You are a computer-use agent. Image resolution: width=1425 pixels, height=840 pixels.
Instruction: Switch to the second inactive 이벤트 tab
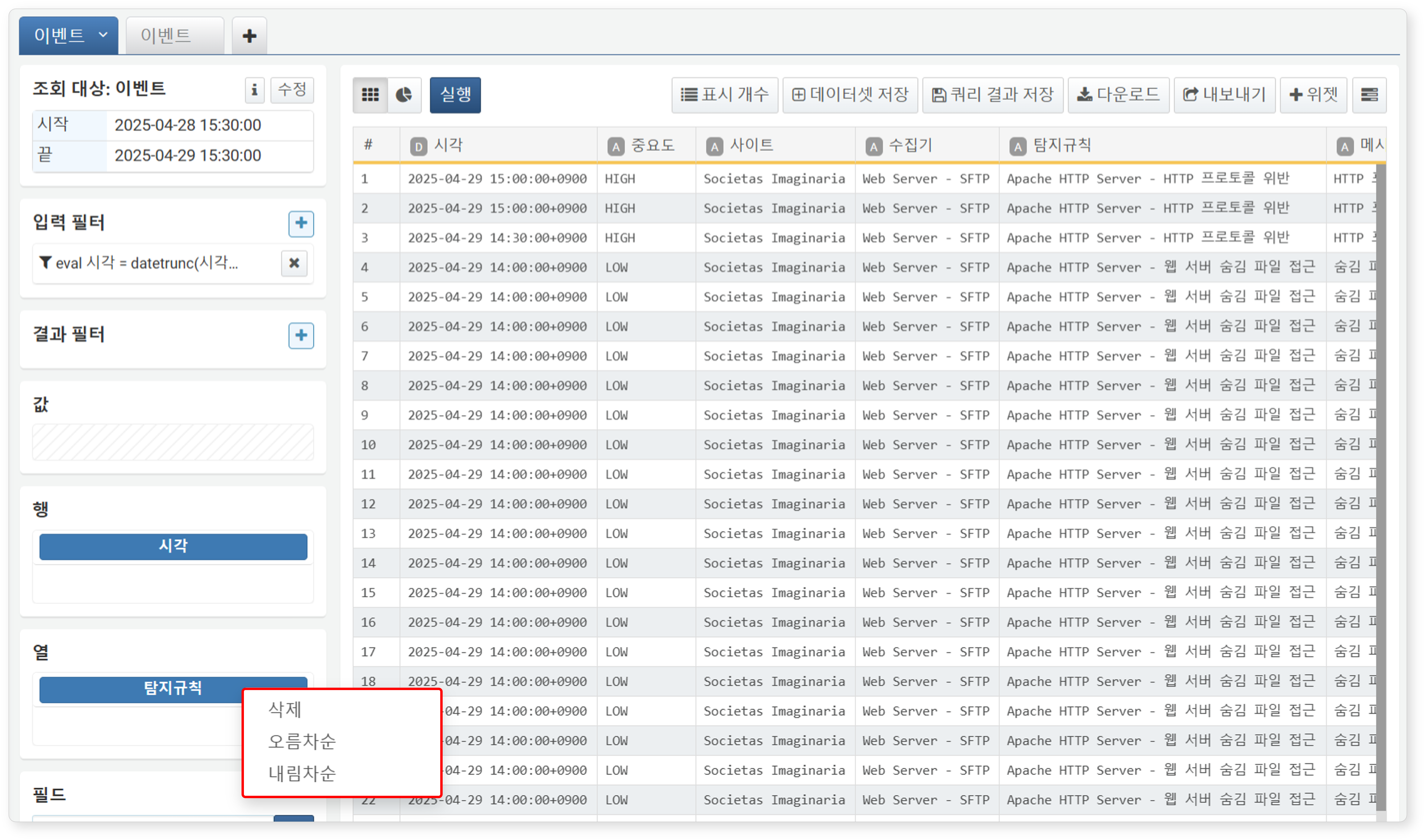174,36
